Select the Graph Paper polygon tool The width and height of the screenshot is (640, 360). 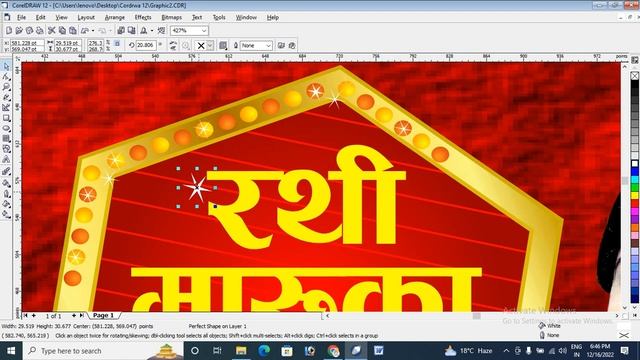point(6,139)
